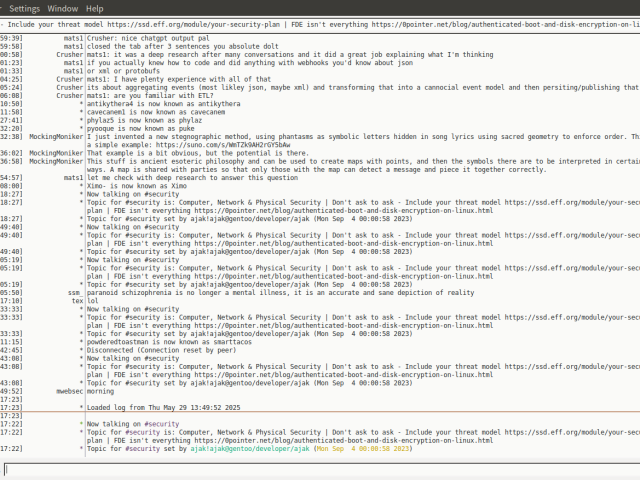Open the Help menu
Image resolution: width=640 pixels, height=480 pixels.
[x=94, y=8]
